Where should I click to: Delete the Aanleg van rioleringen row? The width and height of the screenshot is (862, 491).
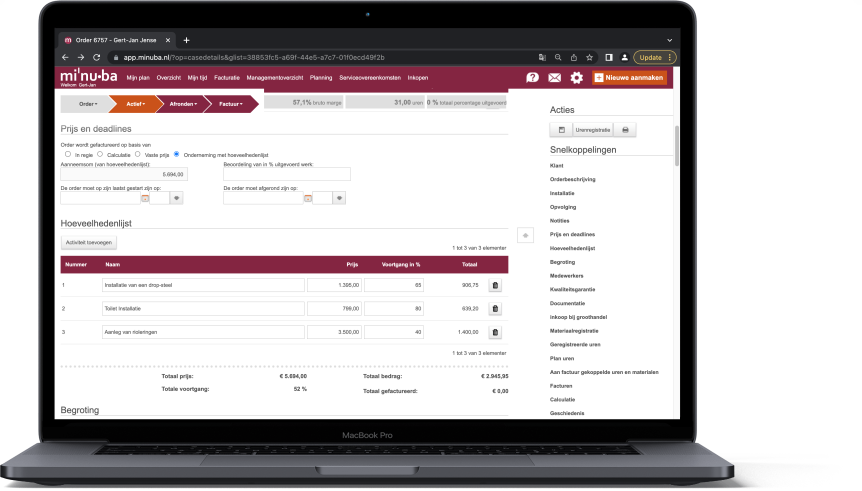tap(495, 332)
